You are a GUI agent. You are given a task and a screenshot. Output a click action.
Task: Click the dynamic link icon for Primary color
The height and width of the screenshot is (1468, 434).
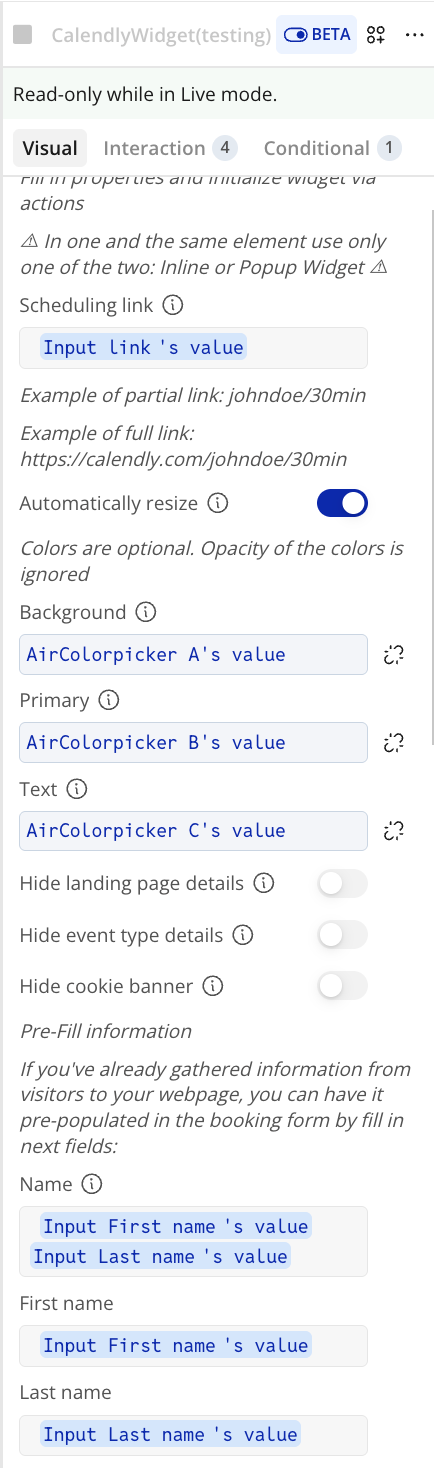click(x=393, y=743)
